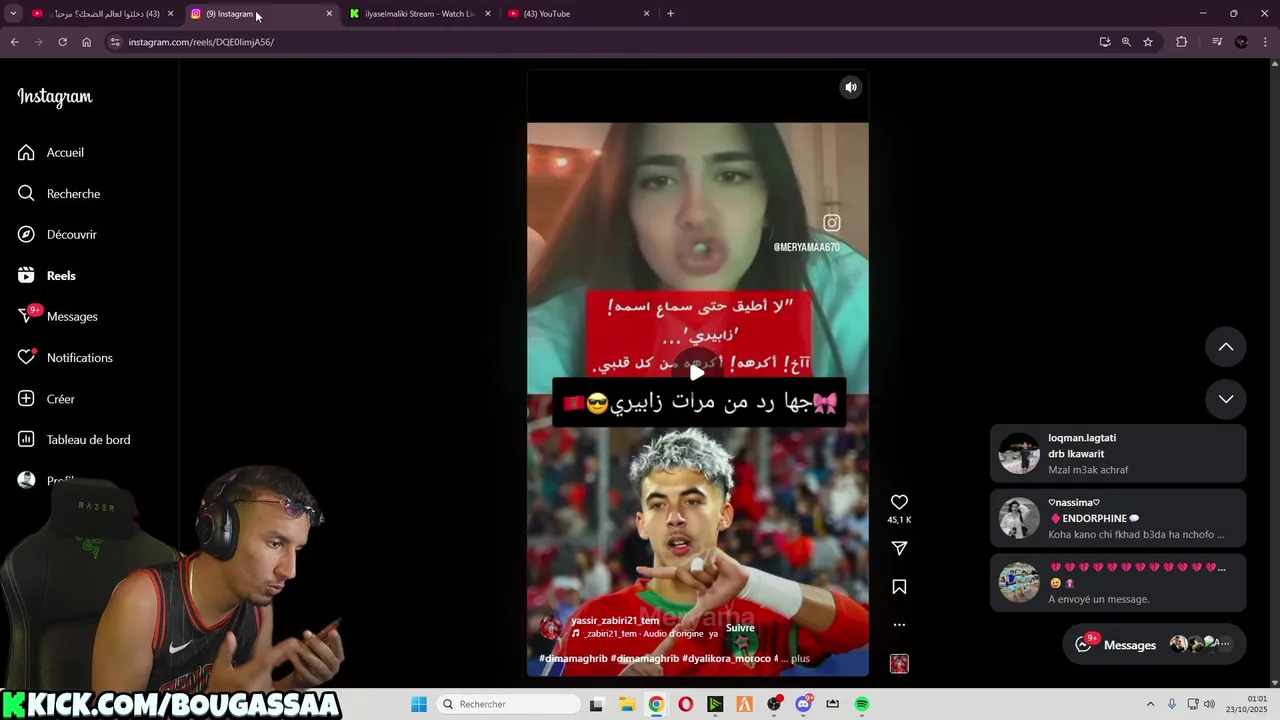The height and width of the screenshot is (720, 1280).
Task: Open the 'A envoyé un message' notification
Action: [x=1118, y=582]
